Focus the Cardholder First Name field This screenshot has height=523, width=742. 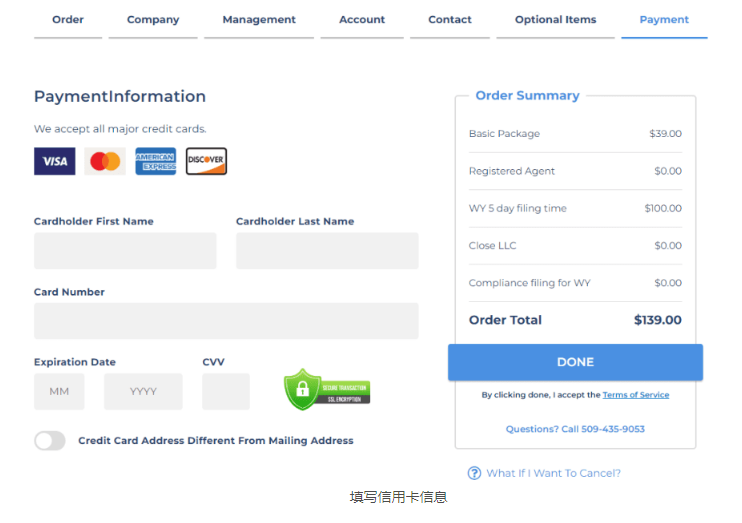tap(125, 251)
